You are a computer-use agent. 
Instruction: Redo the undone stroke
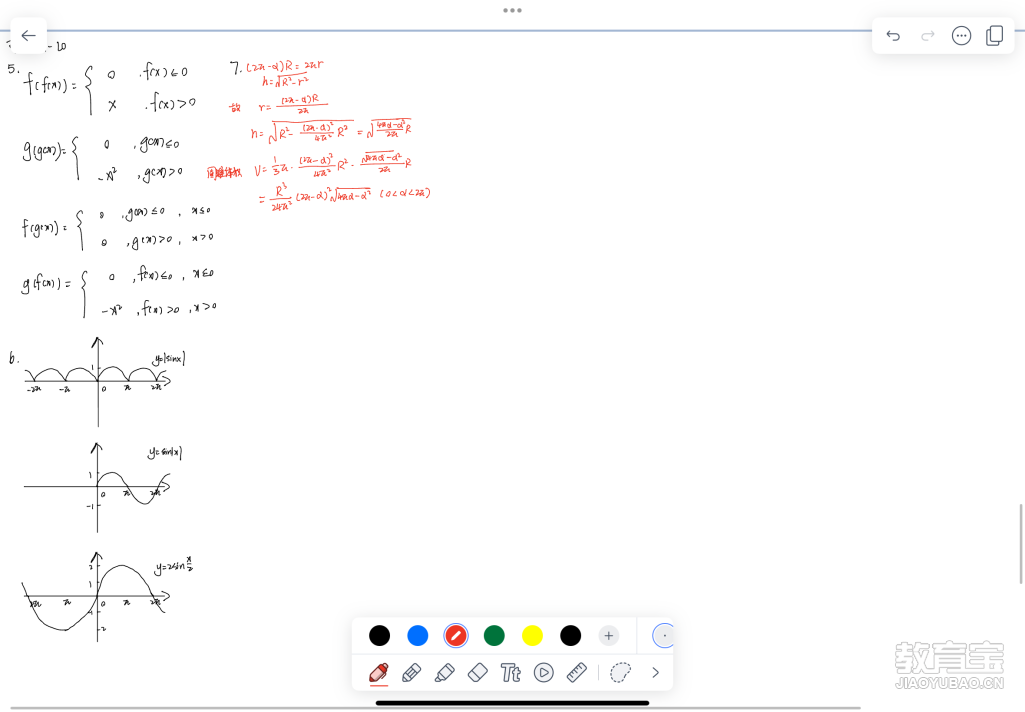point(927,36)
